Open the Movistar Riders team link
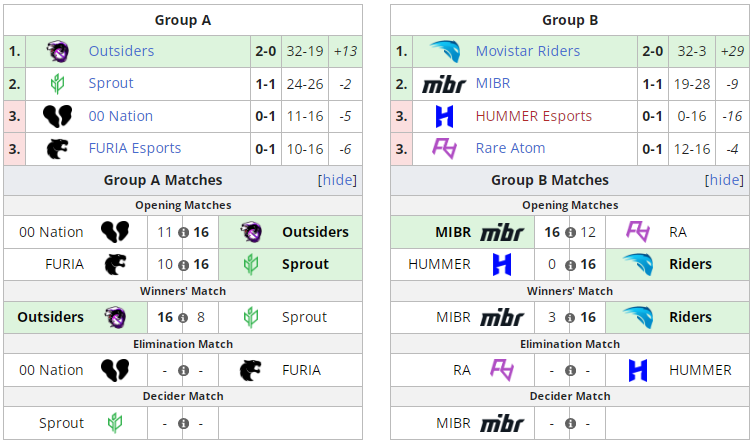753x443 pixels. click(x=527, y=51)
